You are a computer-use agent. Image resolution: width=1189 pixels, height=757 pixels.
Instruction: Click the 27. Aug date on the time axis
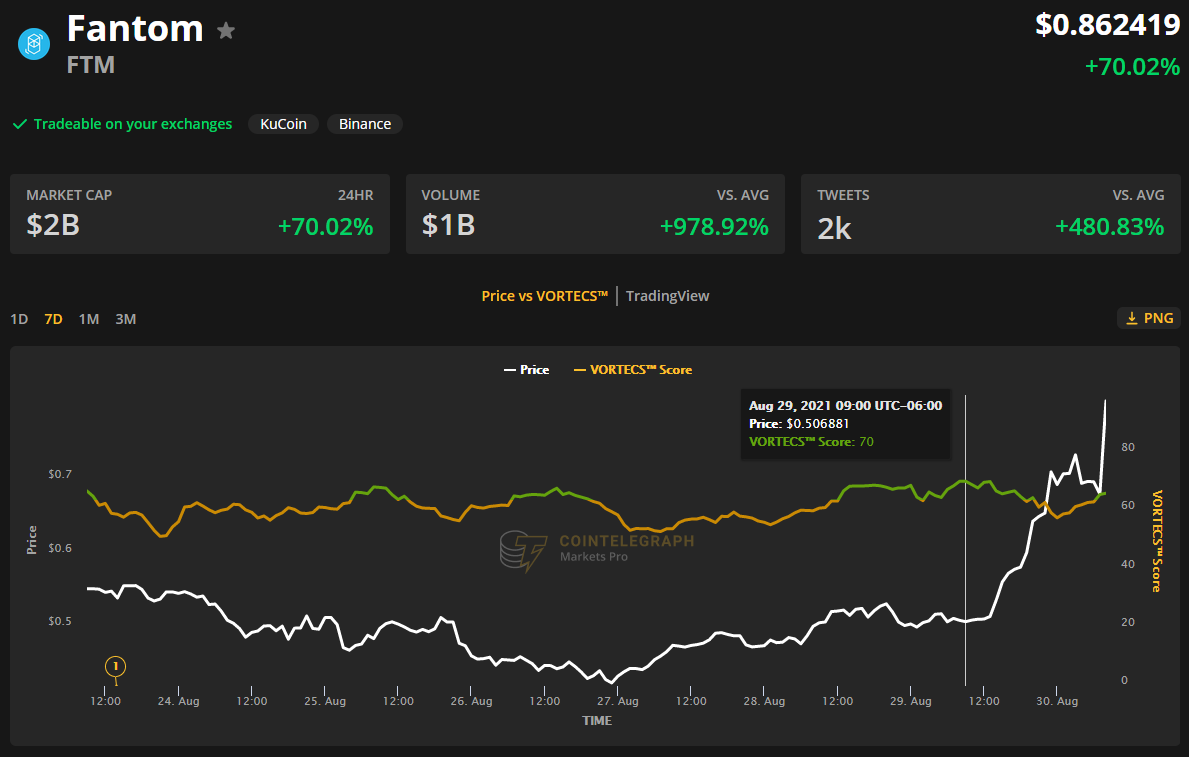click(x=617, y=701)
